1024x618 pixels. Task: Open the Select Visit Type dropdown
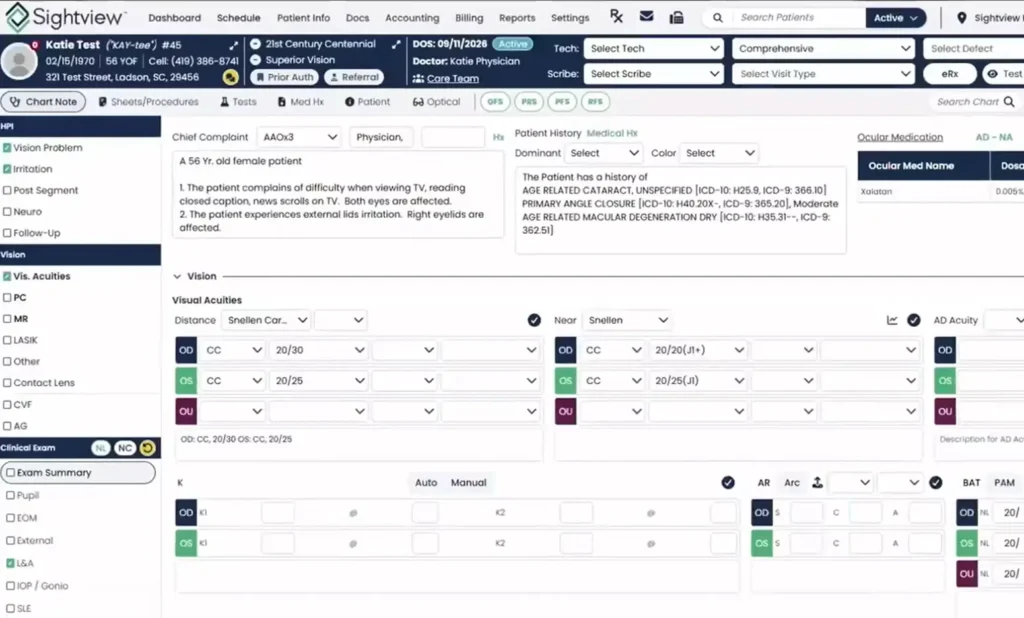(824, 74)
